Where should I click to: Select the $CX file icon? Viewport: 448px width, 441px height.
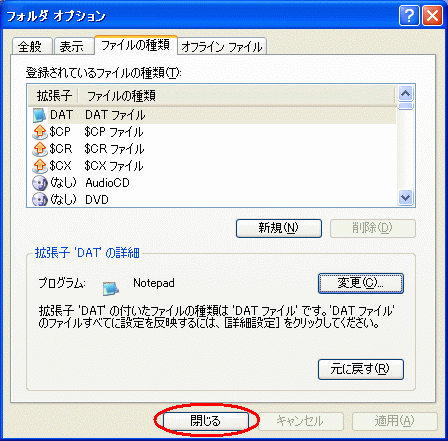[40, 166]
